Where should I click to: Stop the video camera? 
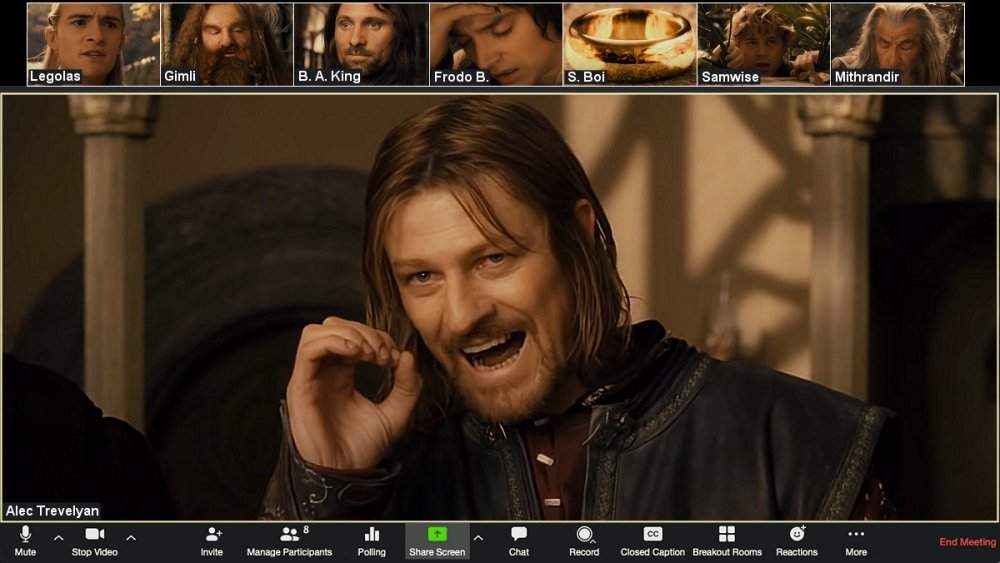click(94, 541)
